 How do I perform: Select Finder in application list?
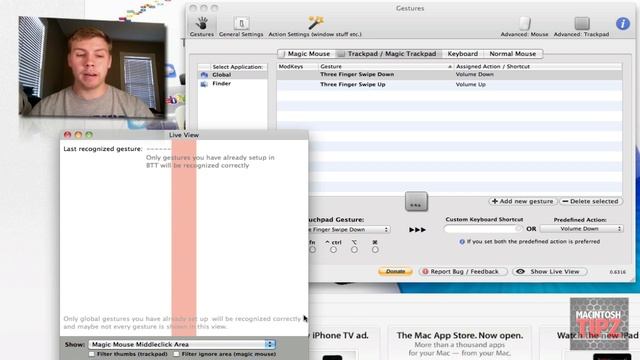pos(232,84)
